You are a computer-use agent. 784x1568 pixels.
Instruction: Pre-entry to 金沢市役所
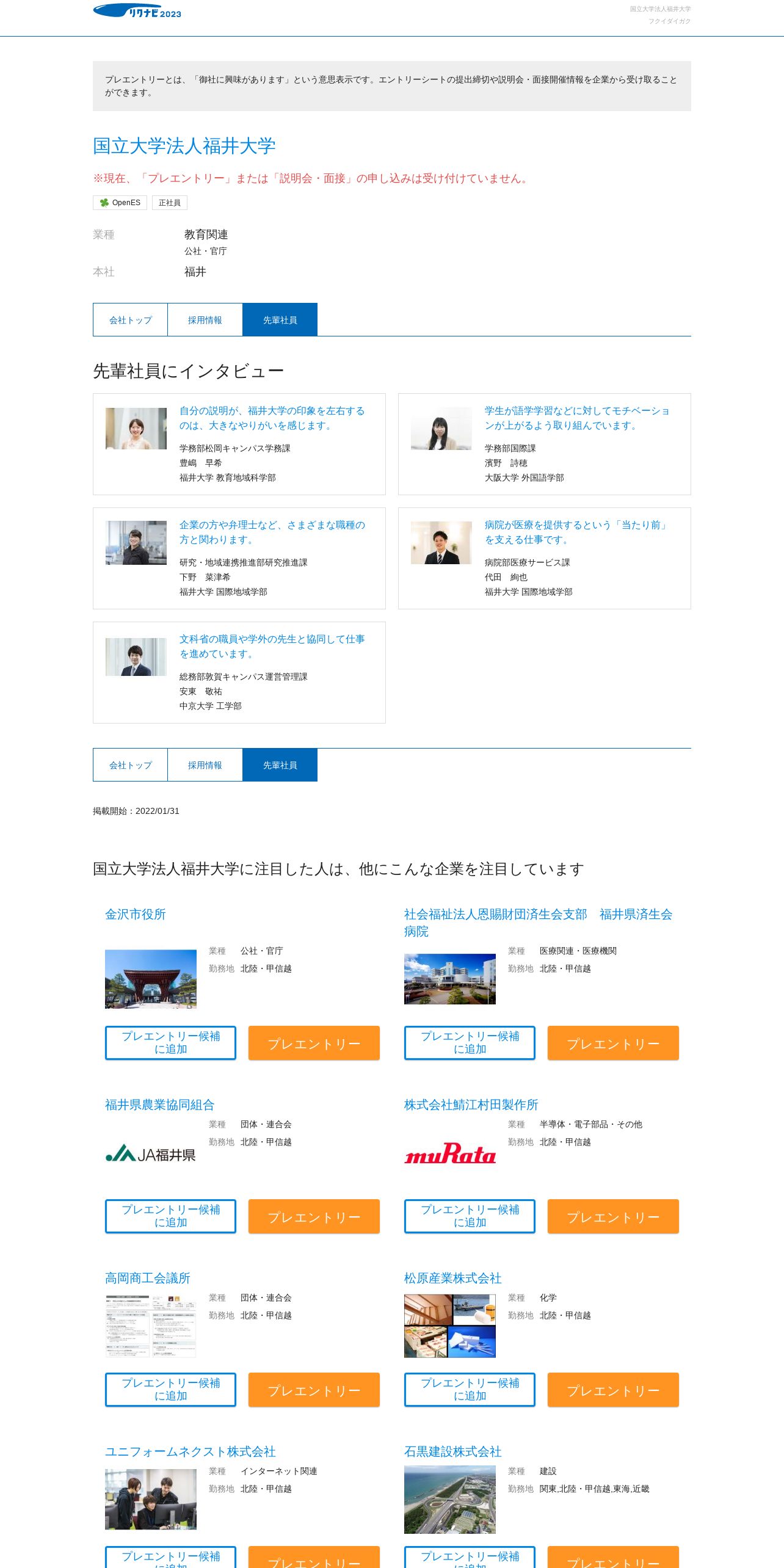coord(314,1043)
